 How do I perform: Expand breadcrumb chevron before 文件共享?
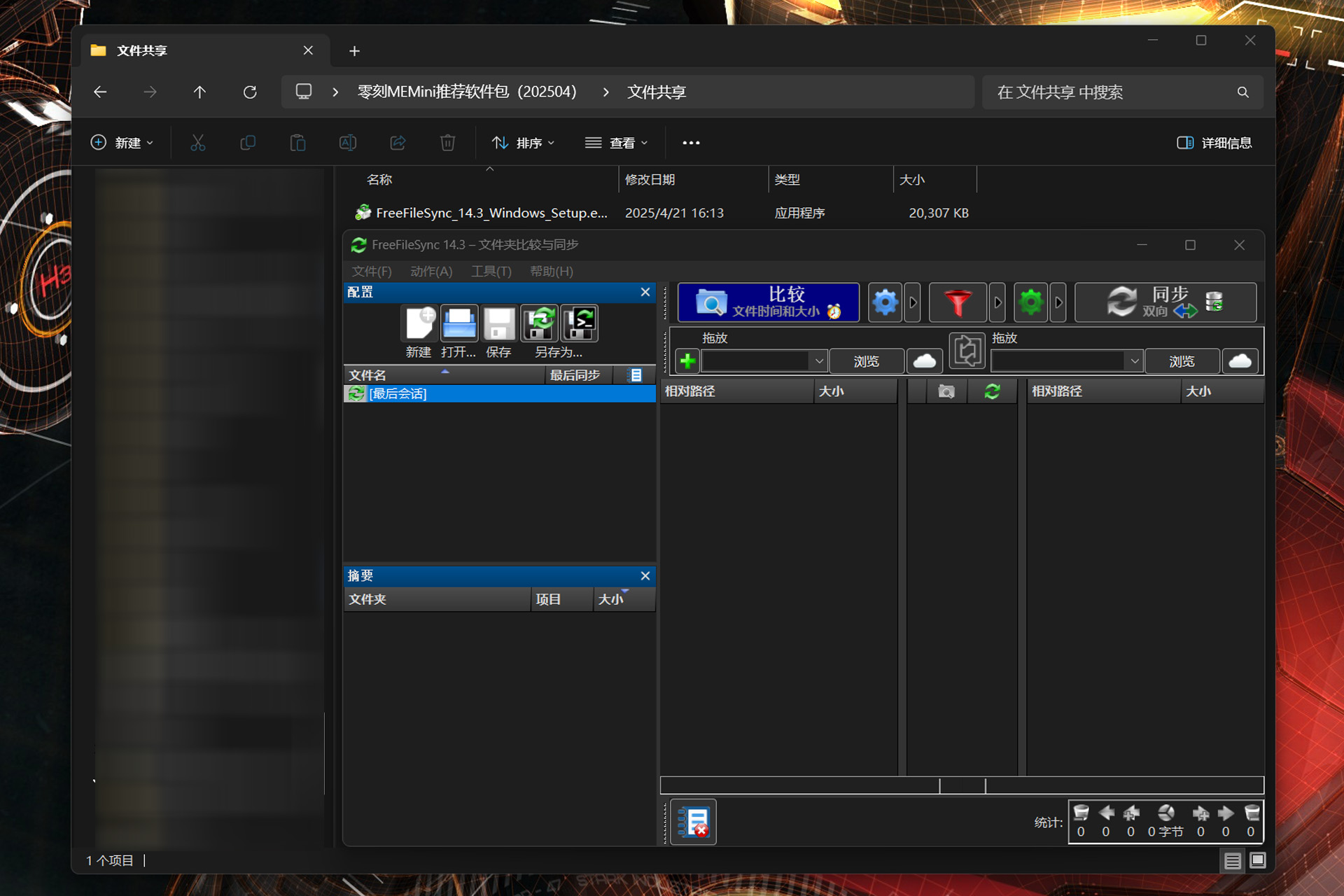pyautogui.click(x=605, y=92)
